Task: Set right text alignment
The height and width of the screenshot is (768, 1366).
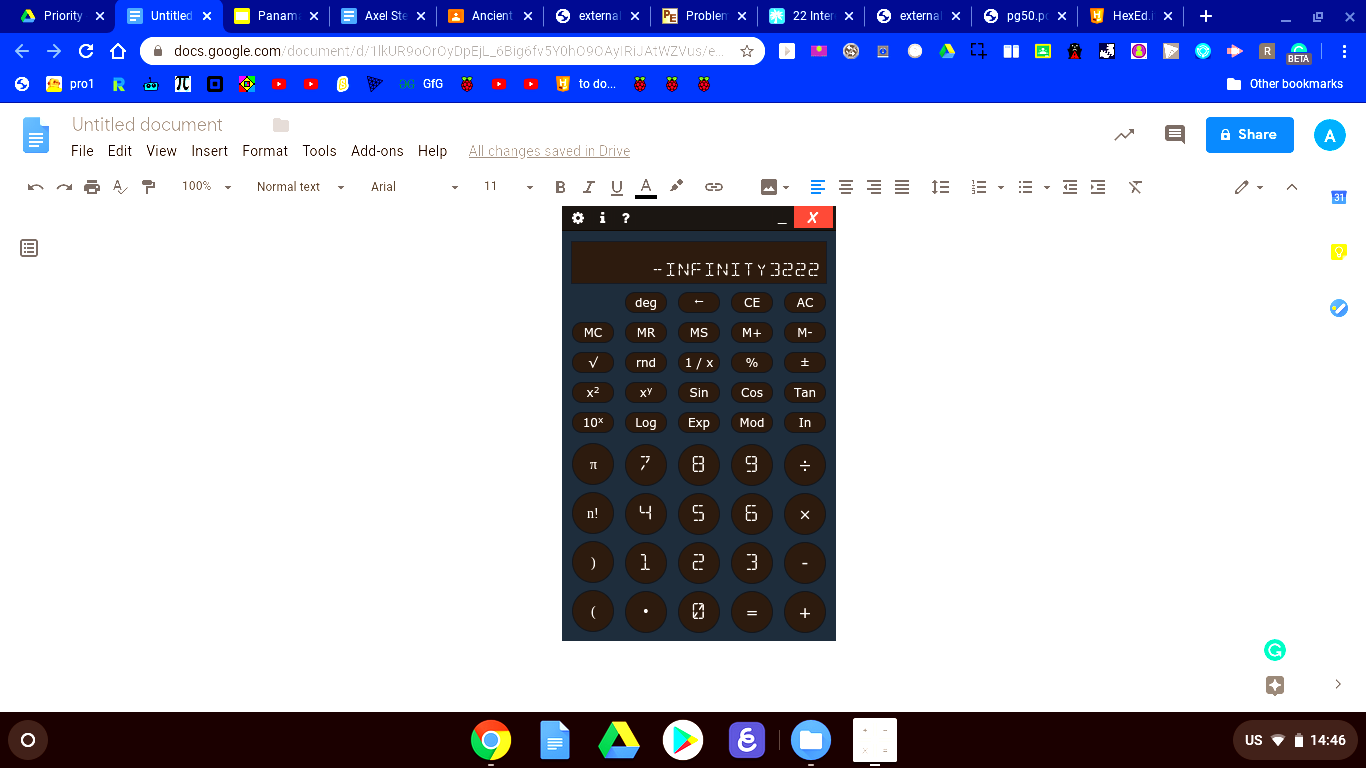Action: pos(874,187)
